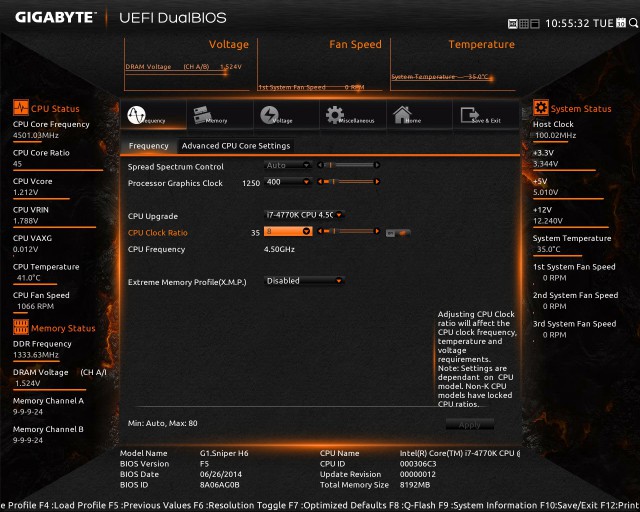This screenshot has height=512, width=640.
Task: Increase Spread Spectrum with right arrow
Action: coord(377,165)
